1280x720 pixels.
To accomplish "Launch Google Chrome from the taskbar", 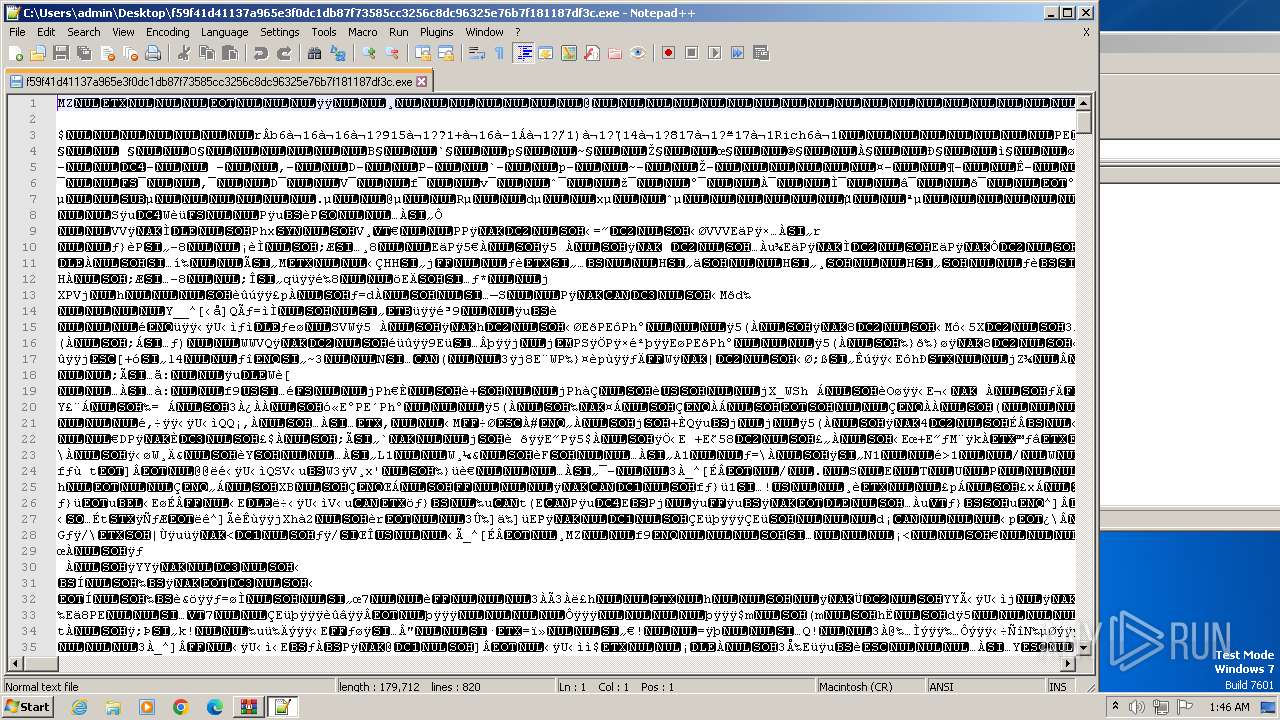I will [x=180, y=707].
